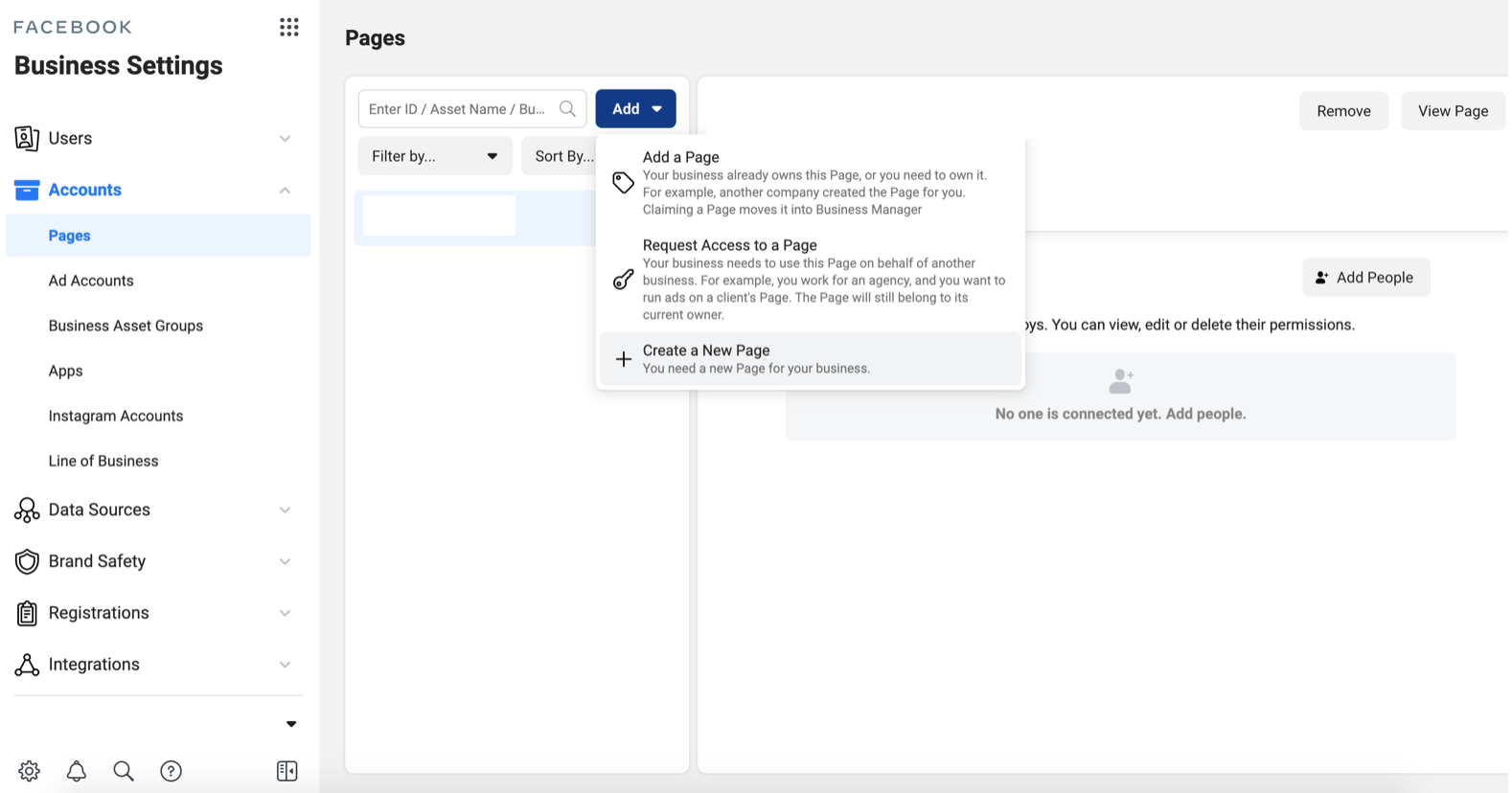Select Create a New Page option
Image resolution: width=1512 pixels, height=793 pixels.
coord(811,359)
